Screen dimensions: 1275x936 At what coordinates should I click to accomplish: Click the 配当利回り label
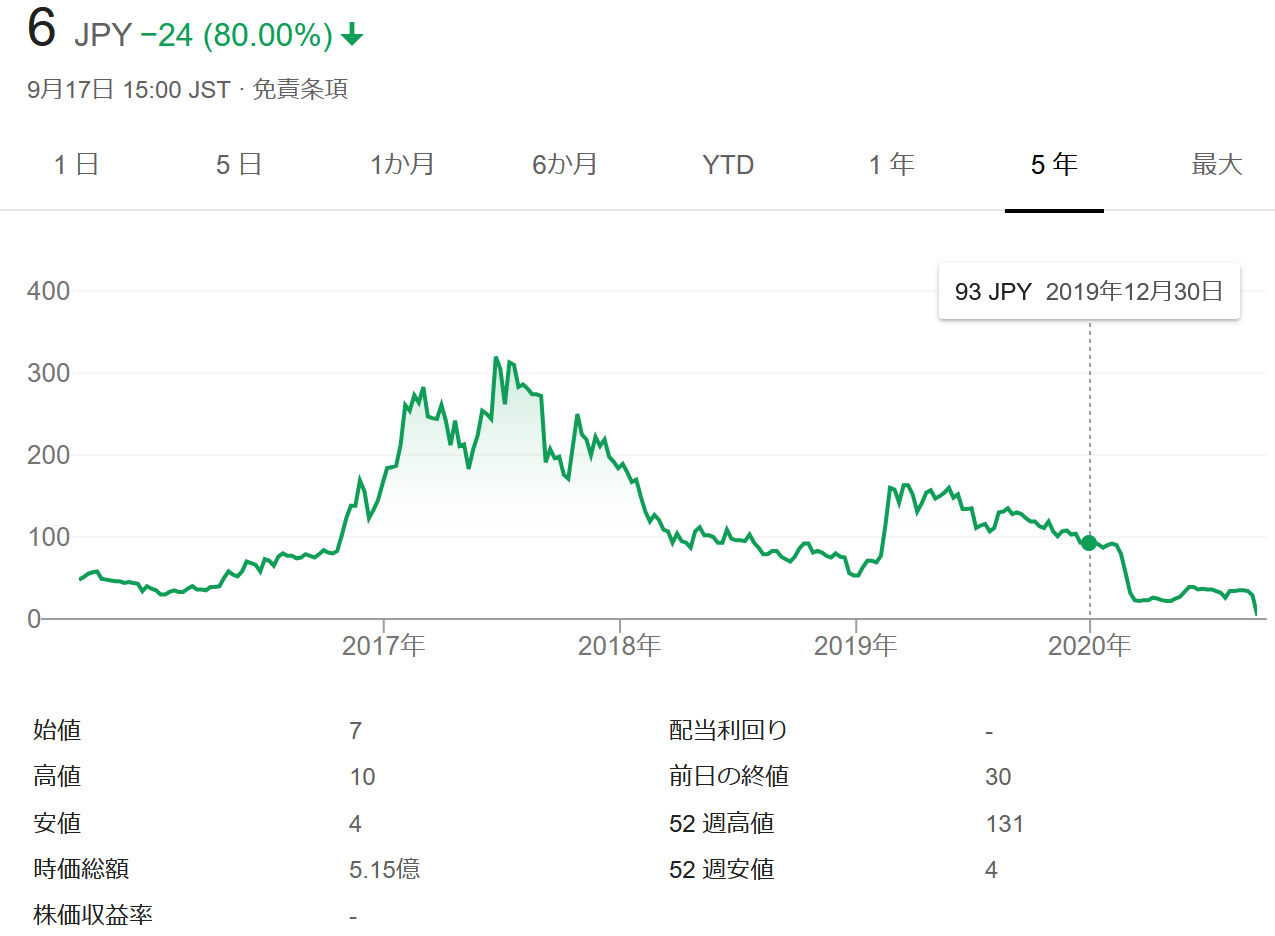click(729, 730)
